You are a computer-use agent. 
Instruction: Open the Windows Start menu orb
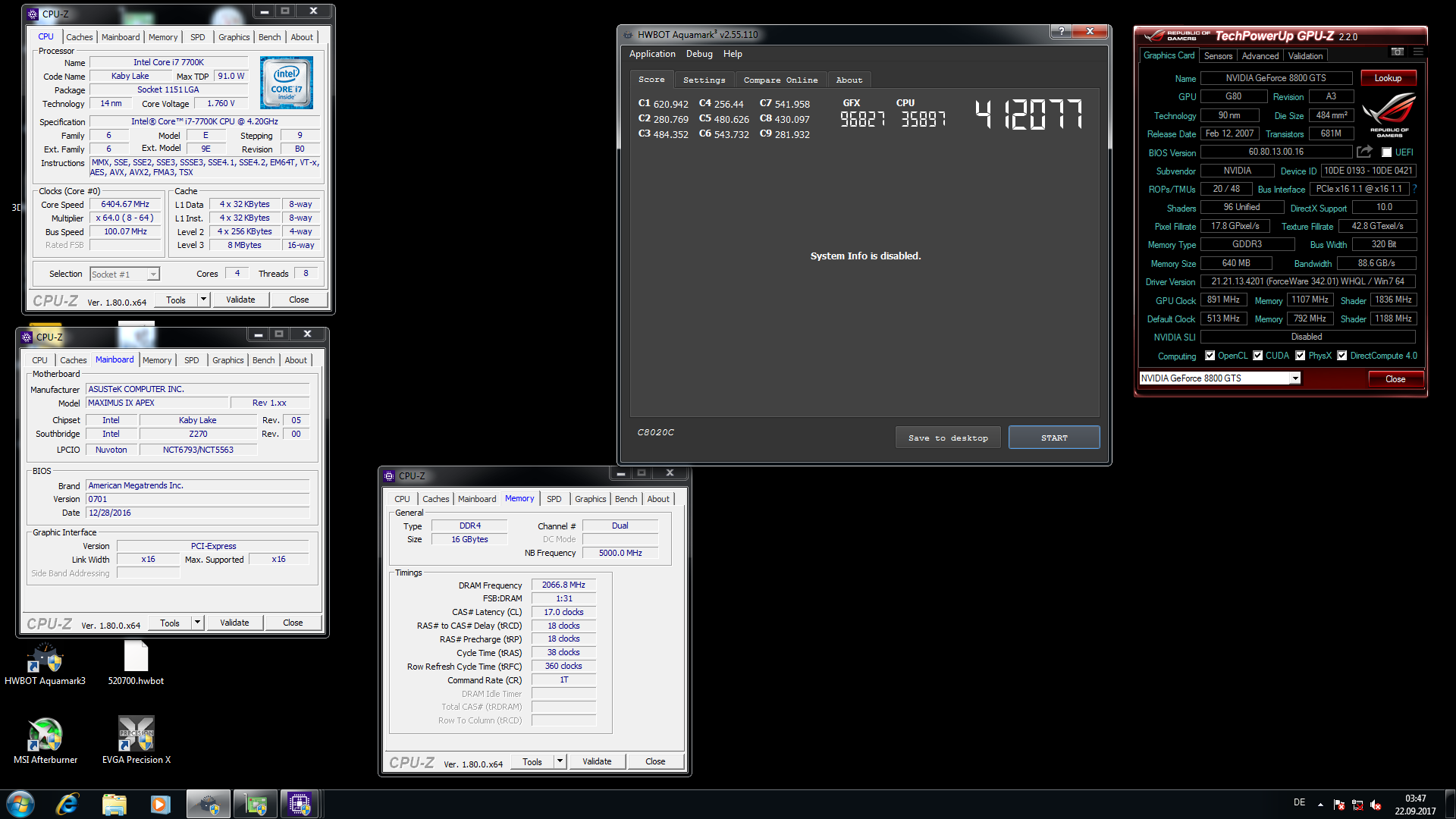point(20,804)
